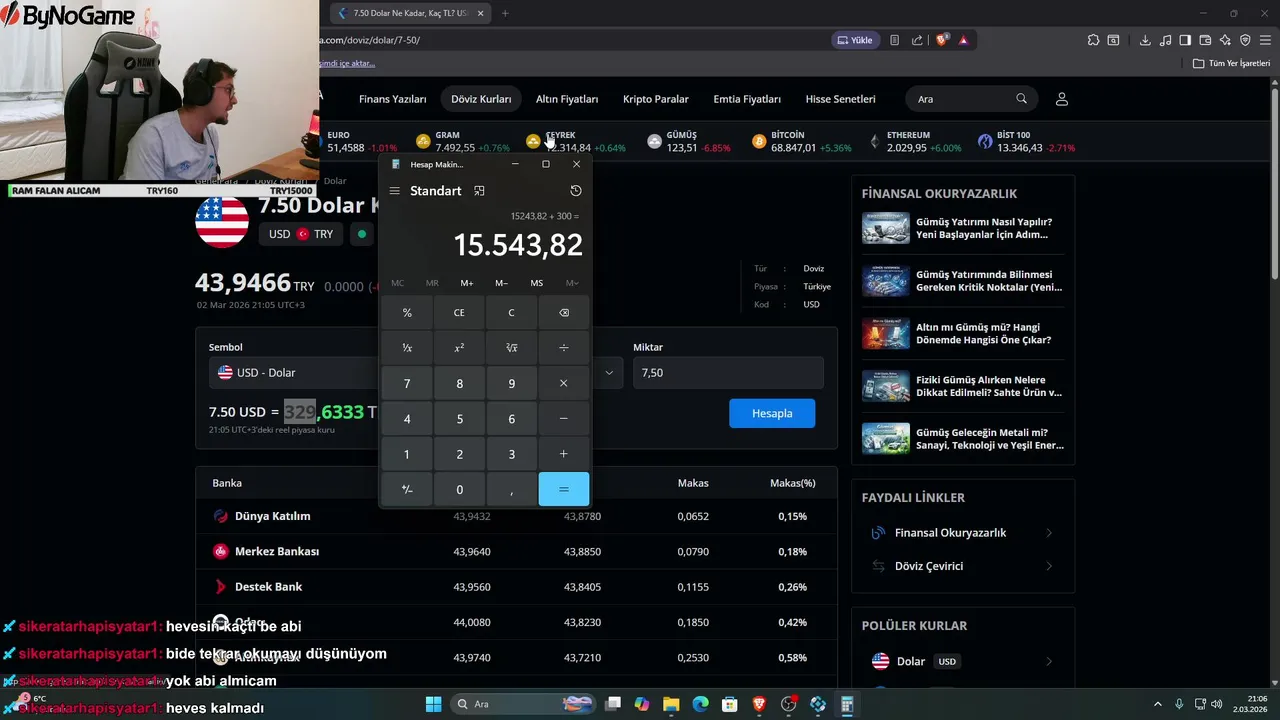Click Brave Rewards triangle icon
Screen dimensions: 1280x720
[963, 40]
